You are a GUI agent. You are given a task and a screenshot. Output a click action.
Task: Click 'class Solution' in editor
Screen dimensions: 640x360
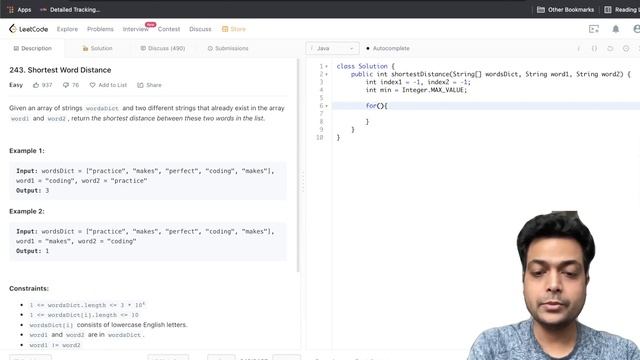[x=362, y=66]
